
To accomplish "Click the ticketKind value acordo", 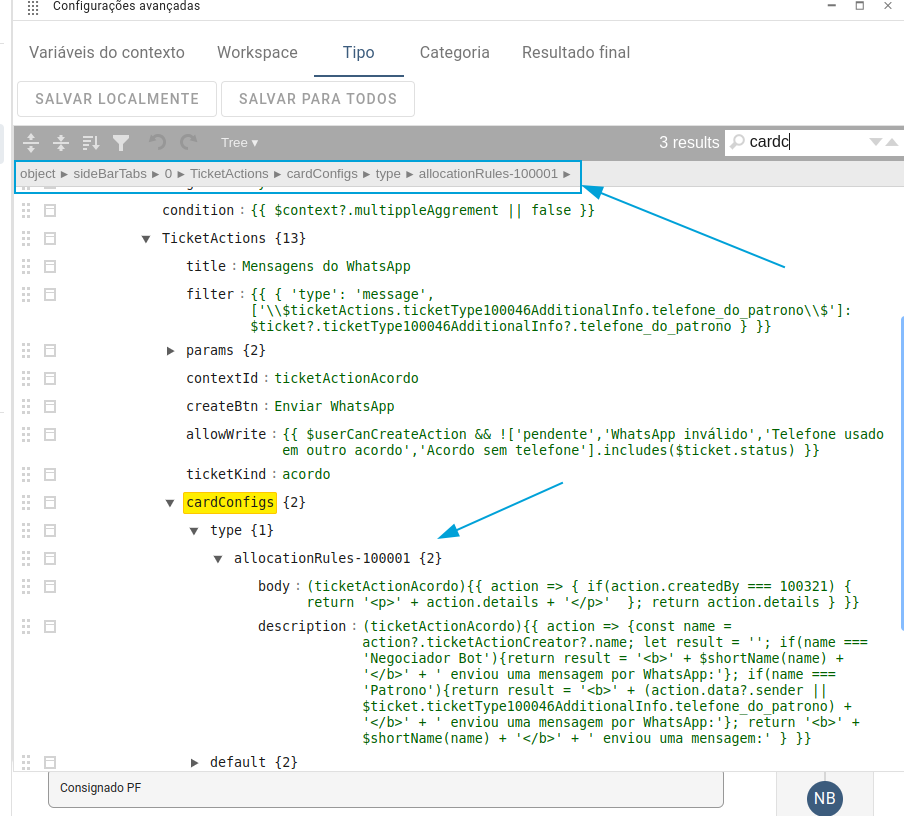I will [x=306, y=475].
